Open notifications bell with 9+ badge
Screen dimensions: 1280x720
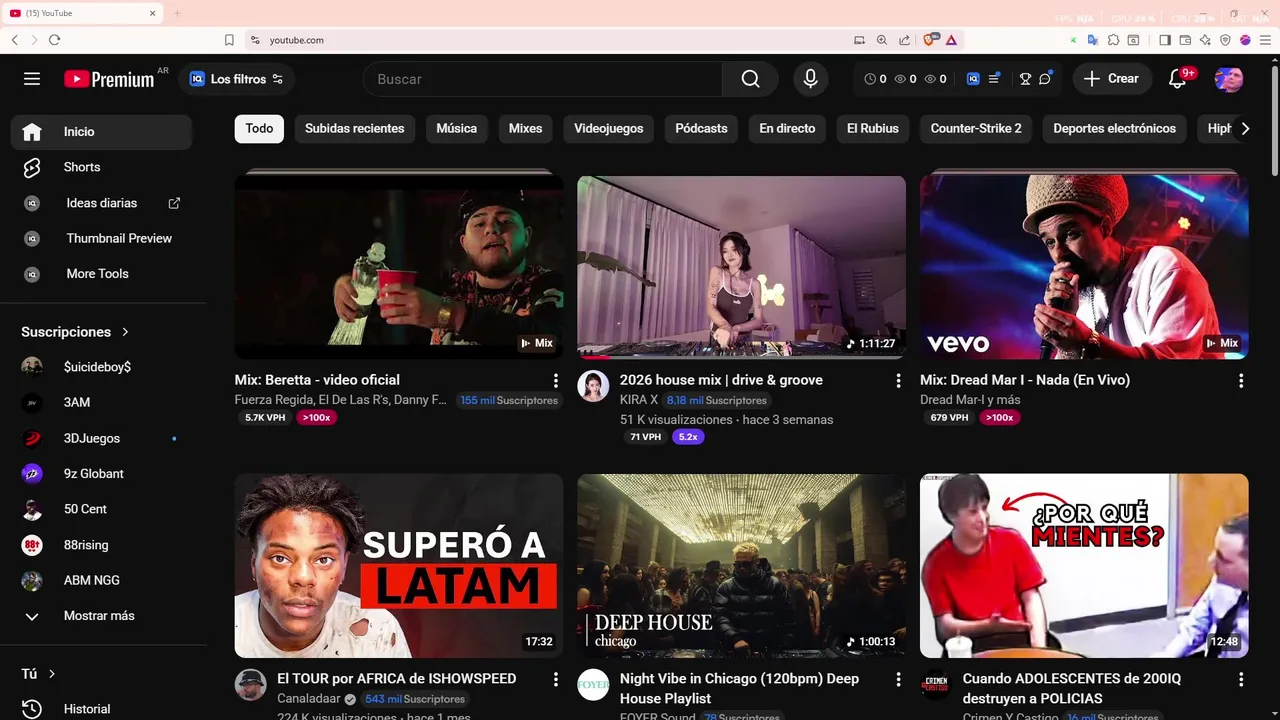tap(1178, 79)
